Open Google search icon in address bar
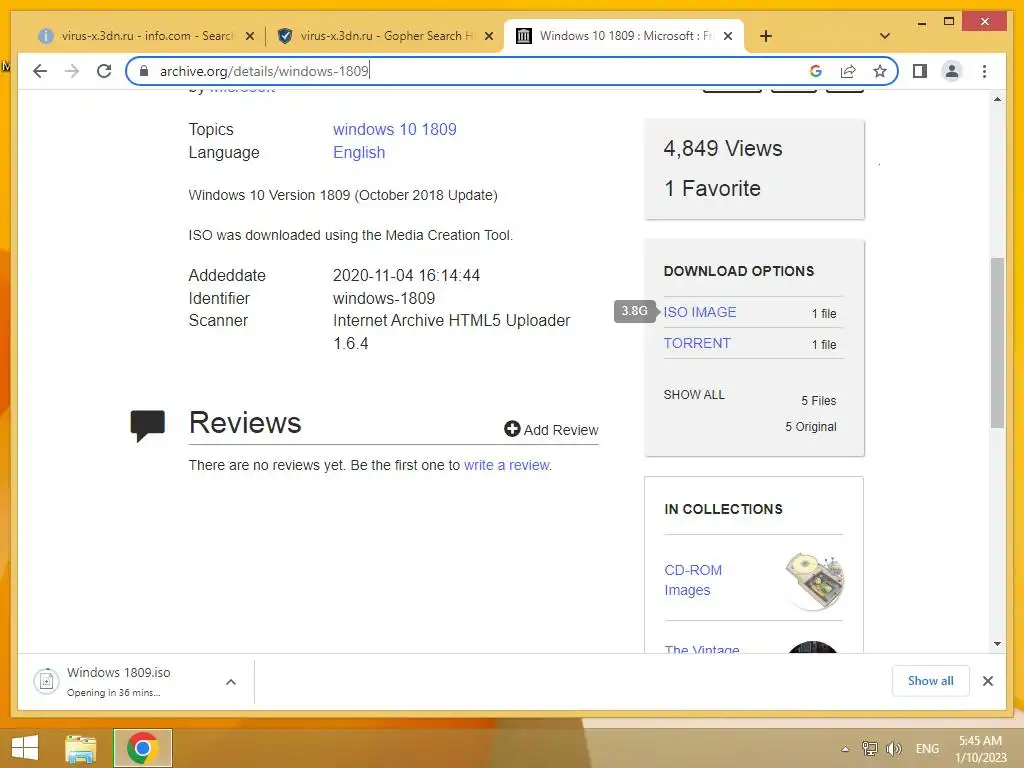Image resolution: width=1024 pixels, height=768 pixels. click(x=816, y=71)
